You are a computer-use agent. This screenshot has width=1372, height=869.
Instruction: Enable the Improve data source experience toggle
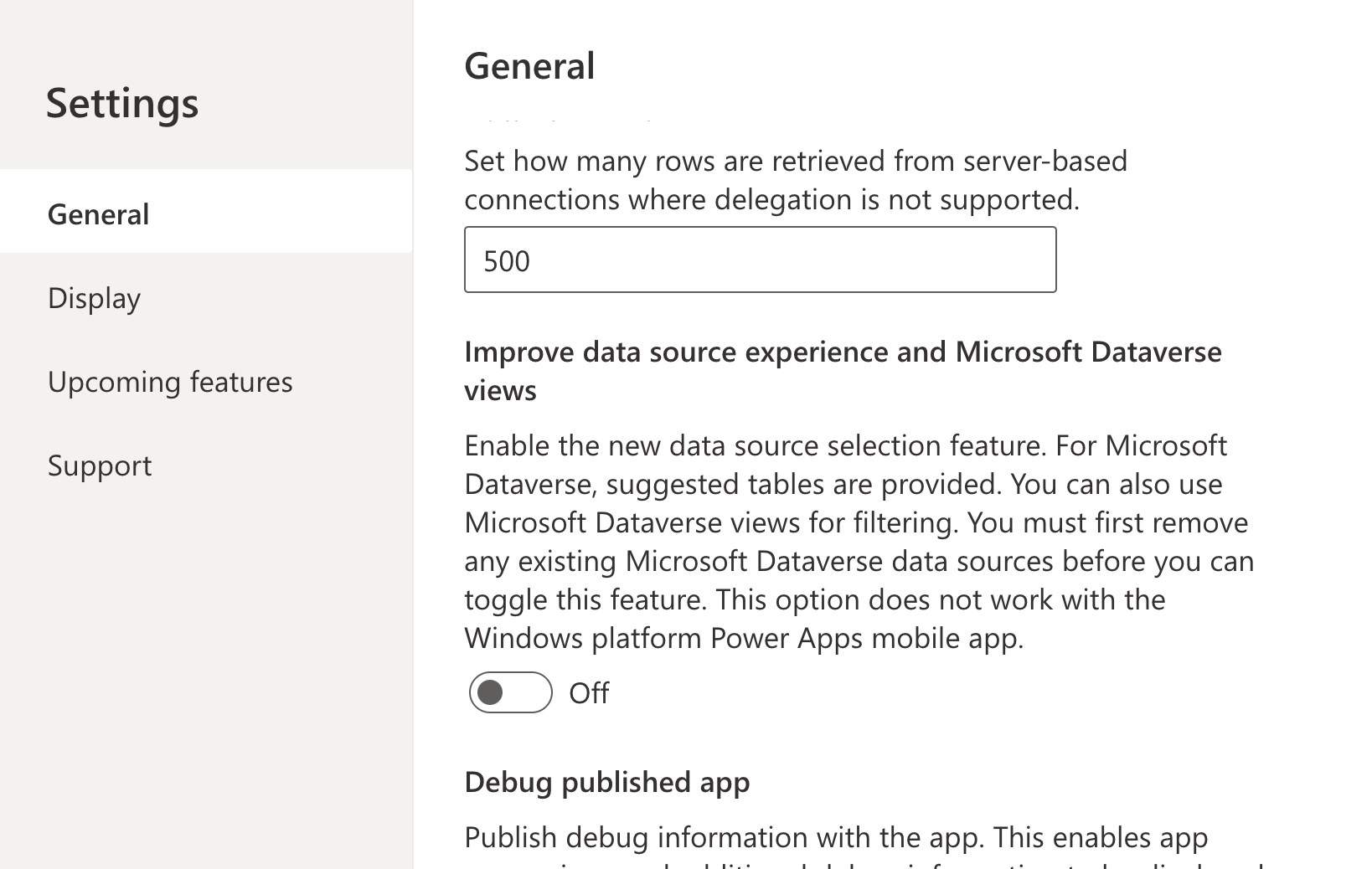[x=510, y=692]
